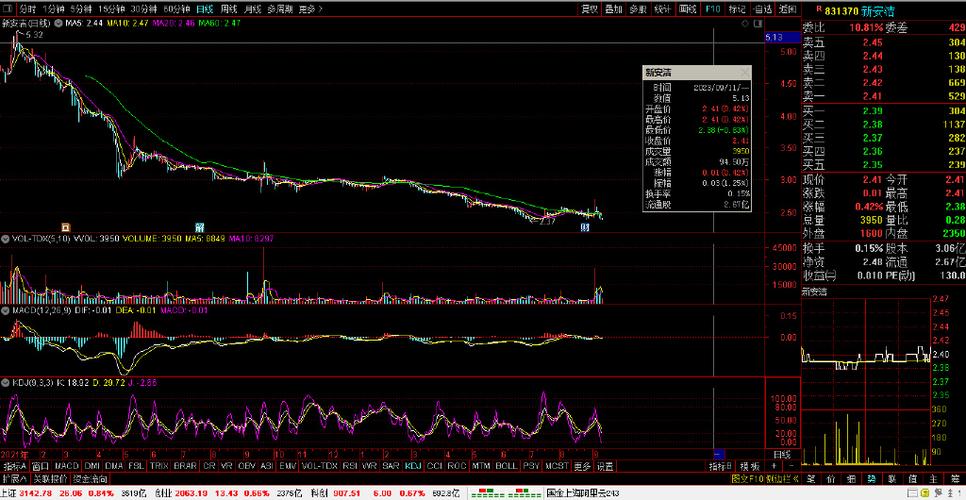Switch indicator to CCI
Viewport: 966px width, 500px height.
point(434,466)
